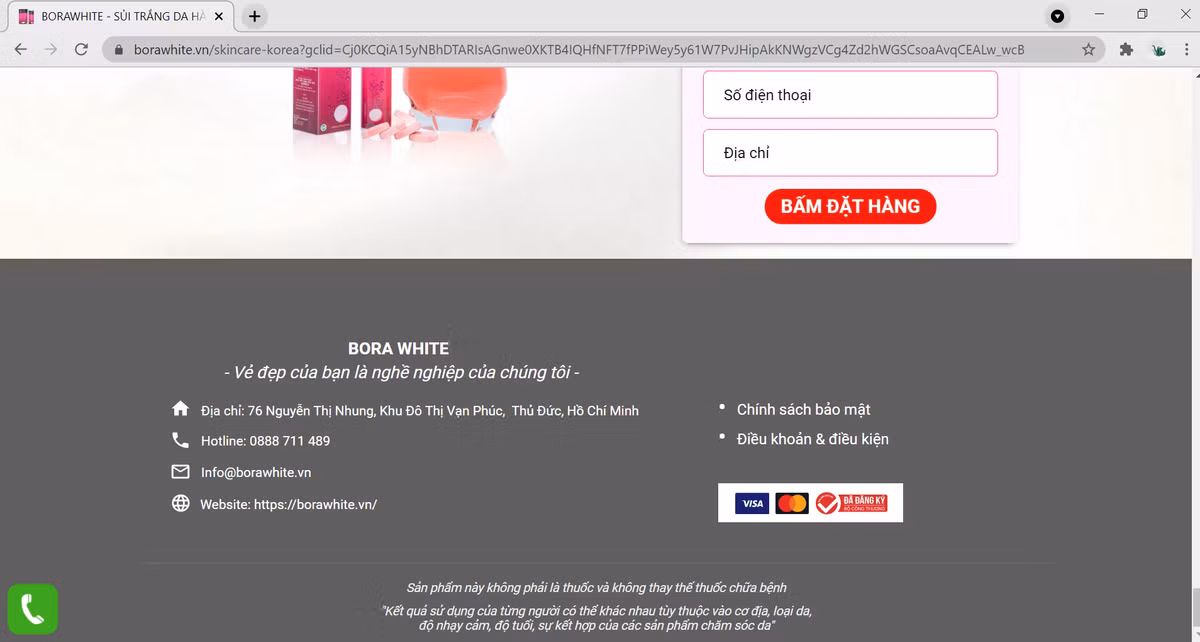Viewport: 1200px width, 642px height.
Task: Open the Chrome profile dropdown circle
Action: (x=1057, y=16)
